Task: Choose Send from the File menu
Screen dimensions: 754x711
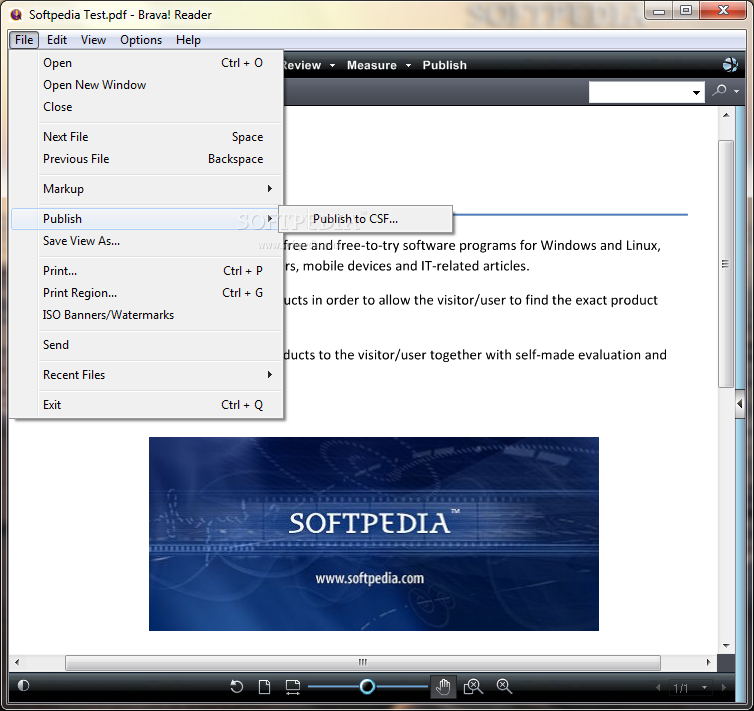Action: 147,345
